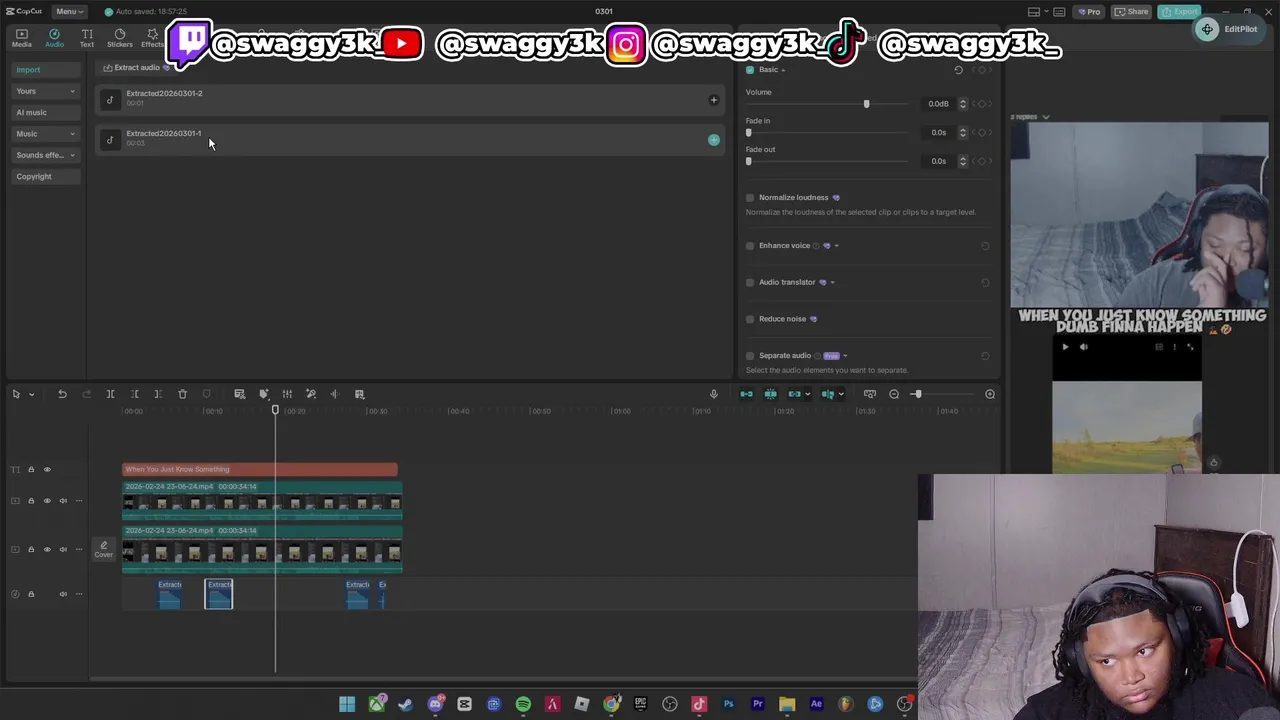Select Import in the audio sidebar
The height and width of the screenshot is (720, 1280).
pos(45,70)
